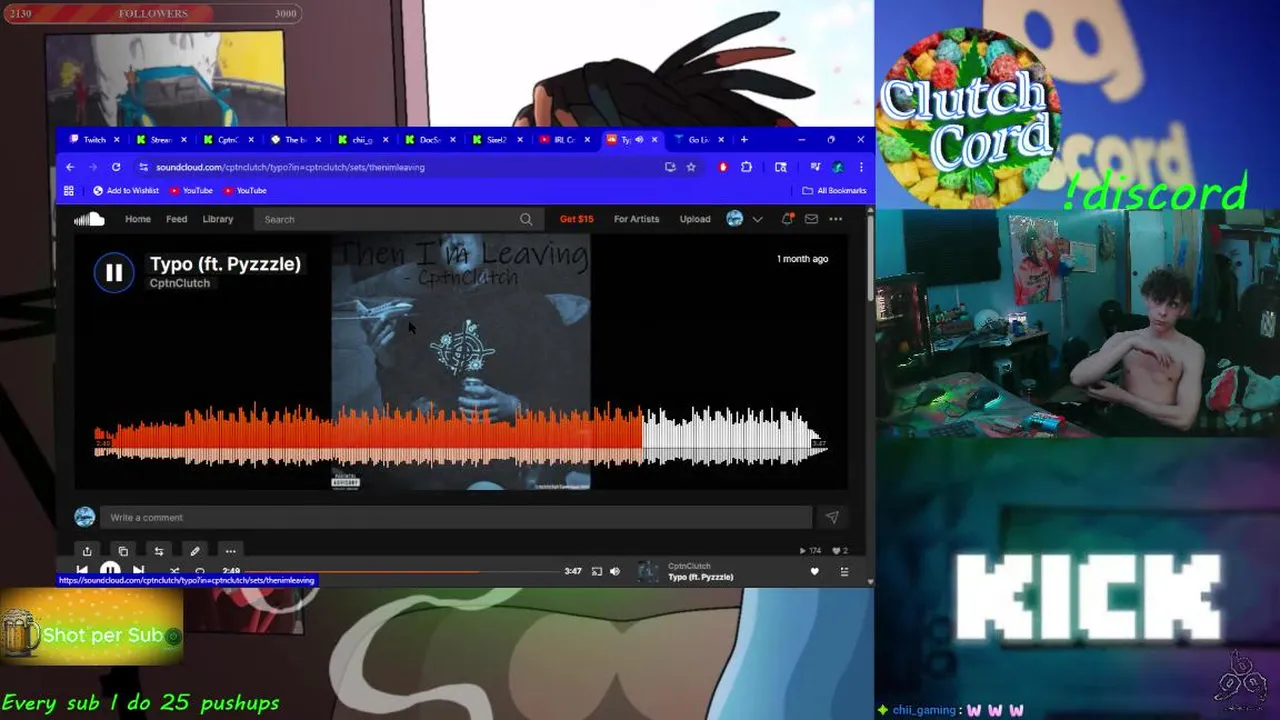Screen dimensions: 1280x720
Task: Reload the browser page
Action: pyautogui.click(x=116, y=167)
